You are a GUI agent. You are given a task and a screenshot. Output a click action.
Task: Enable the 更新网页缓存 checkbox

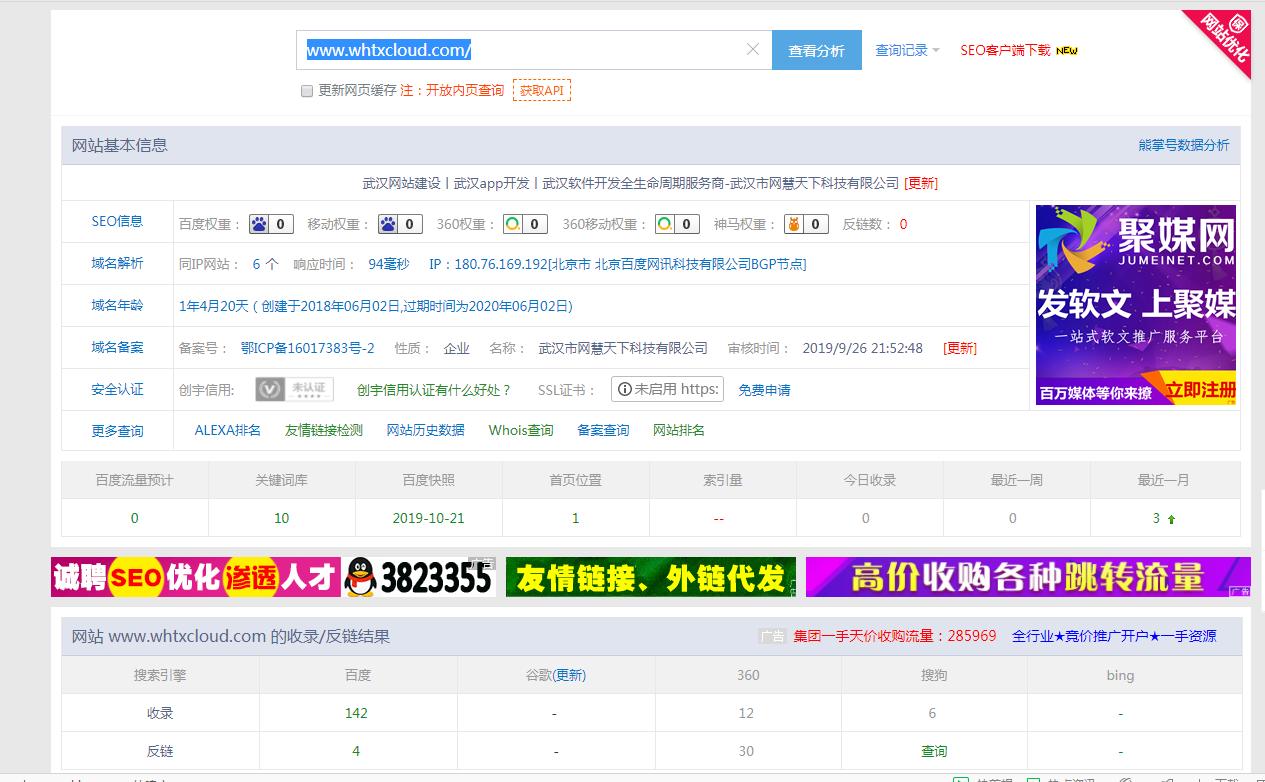307,91
